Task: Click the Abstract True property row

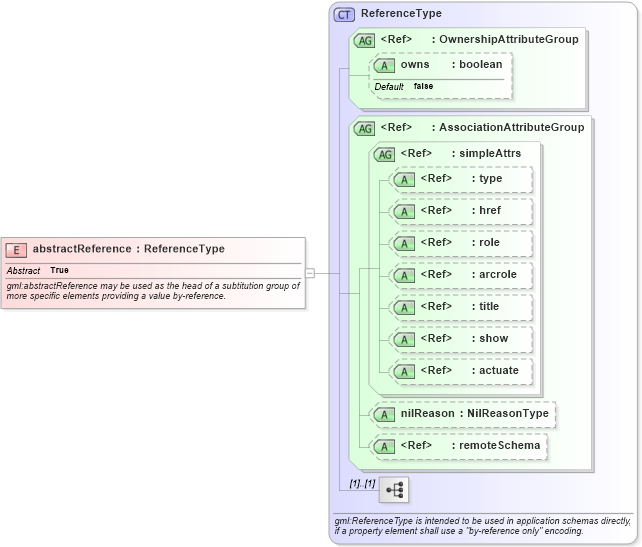Action: point(154,270)
